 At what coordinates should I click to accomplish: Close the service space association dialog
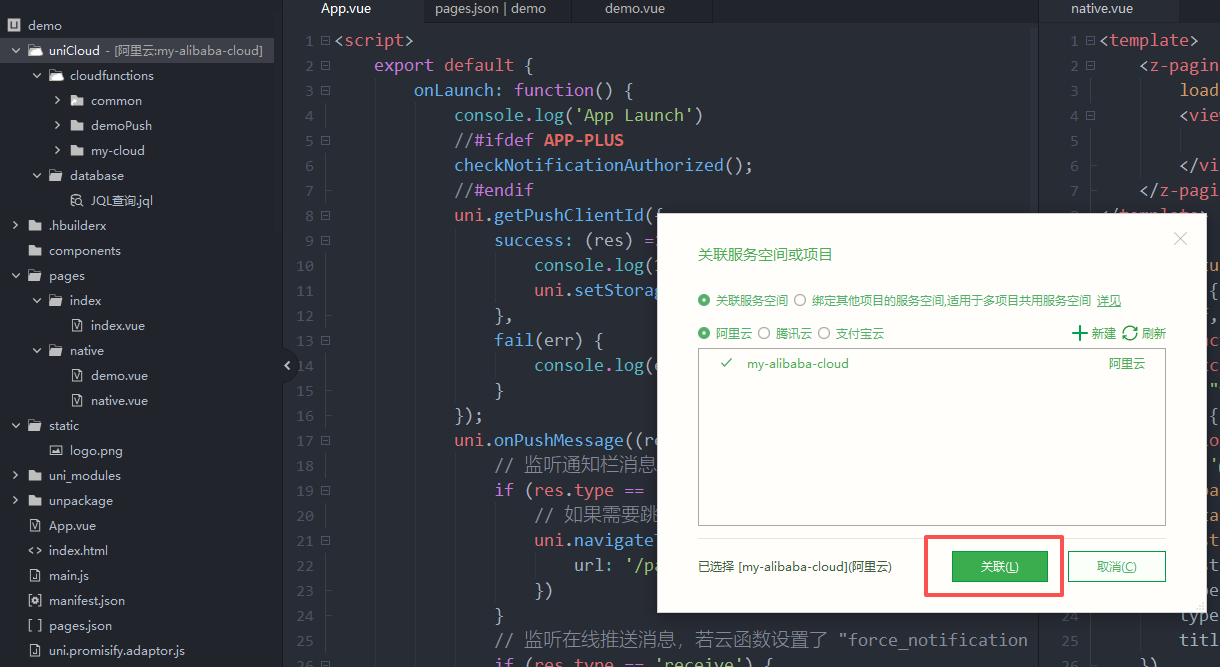click(1180, 239)
